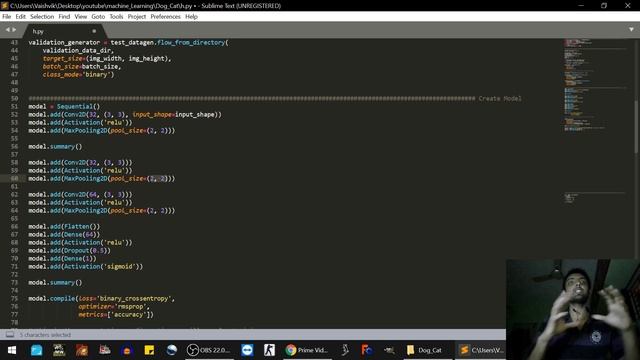Go to previous tab with left arrow
This screenshot has width=640, height=360.
point(7,30)
